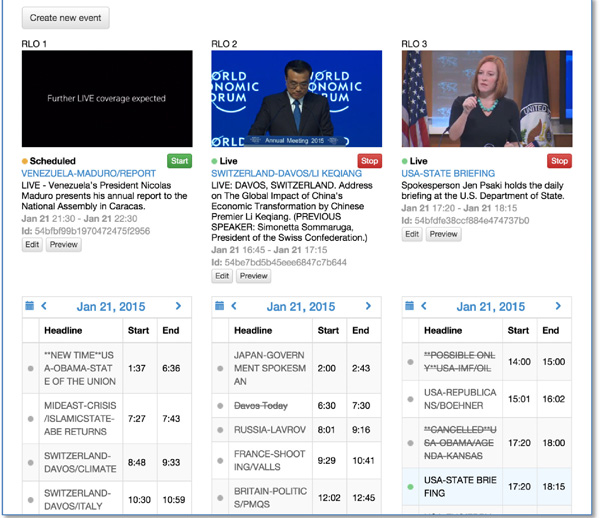Click status dot for JAPAN-GOVERNMENT SPOKESMAN row
Screen dimensions: 600x518
[220, 368]
